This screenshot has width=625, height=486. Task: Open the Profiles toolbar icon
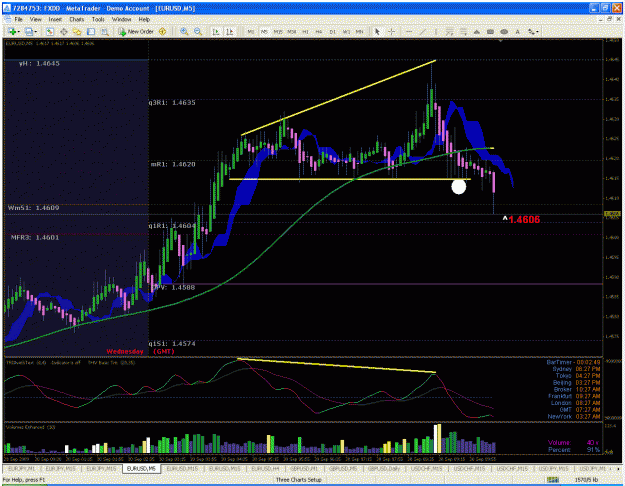point(28,31)
